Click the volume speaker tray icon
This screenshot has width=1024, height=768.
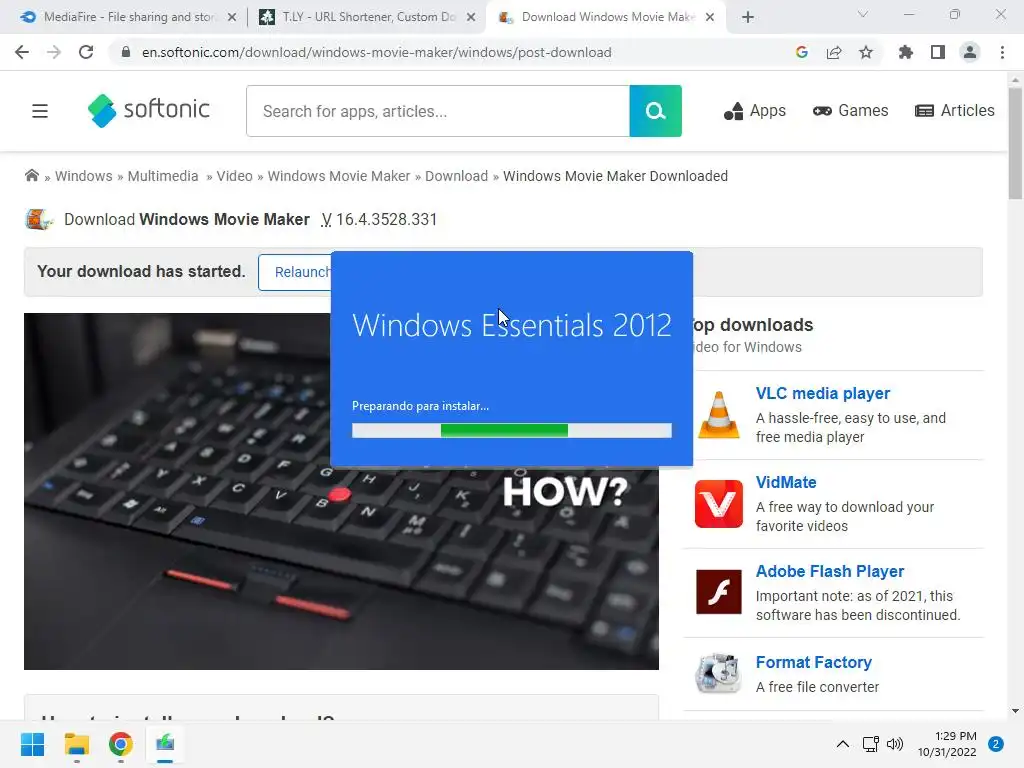tap(895, 744)
